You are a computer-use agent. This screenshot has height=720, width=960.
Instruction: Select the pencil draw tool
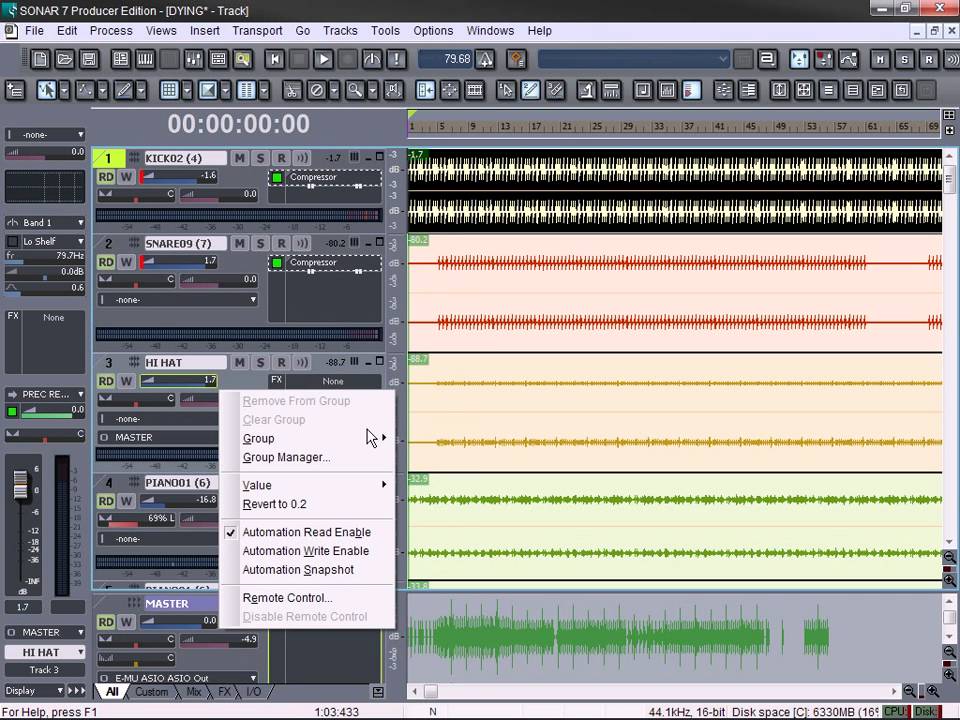pyautogui.click(x=124, y=91)
